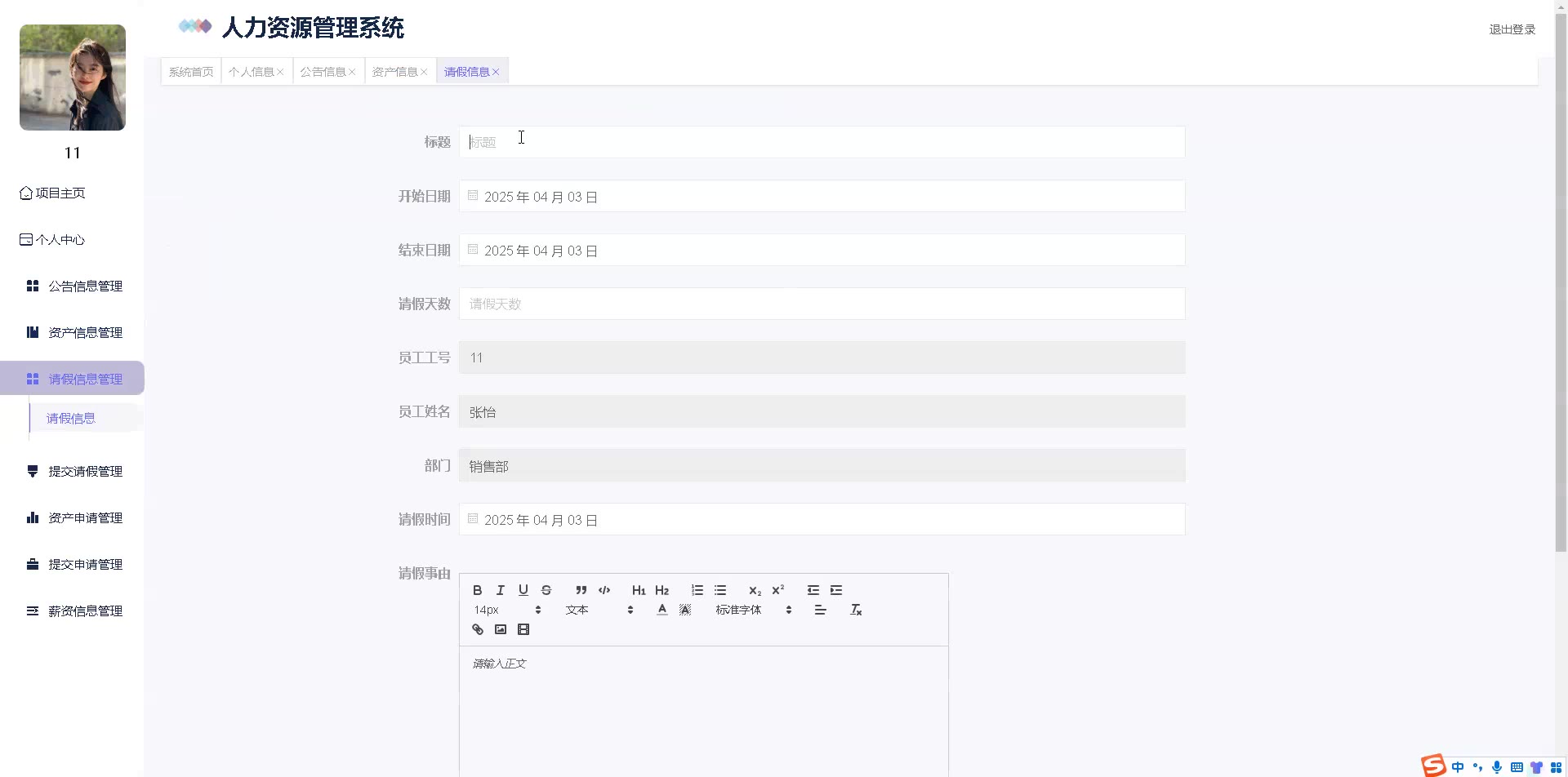Toggle italic formatting in the editor
Viewport: 1568px width, 777px height.
[501, 590]
